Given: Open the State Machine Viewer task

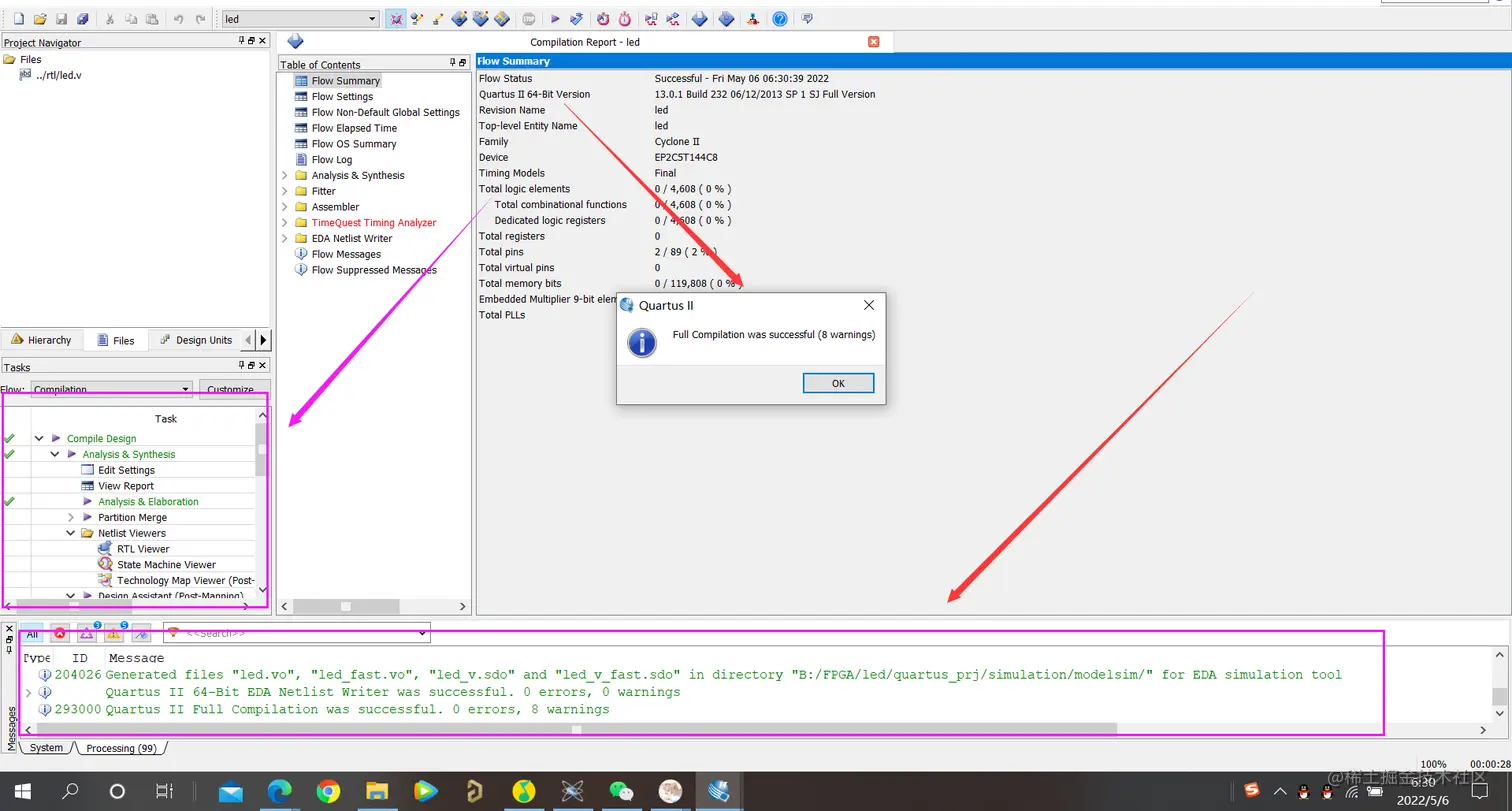Looking at the screenshot, I should click(x=166, y=565).
